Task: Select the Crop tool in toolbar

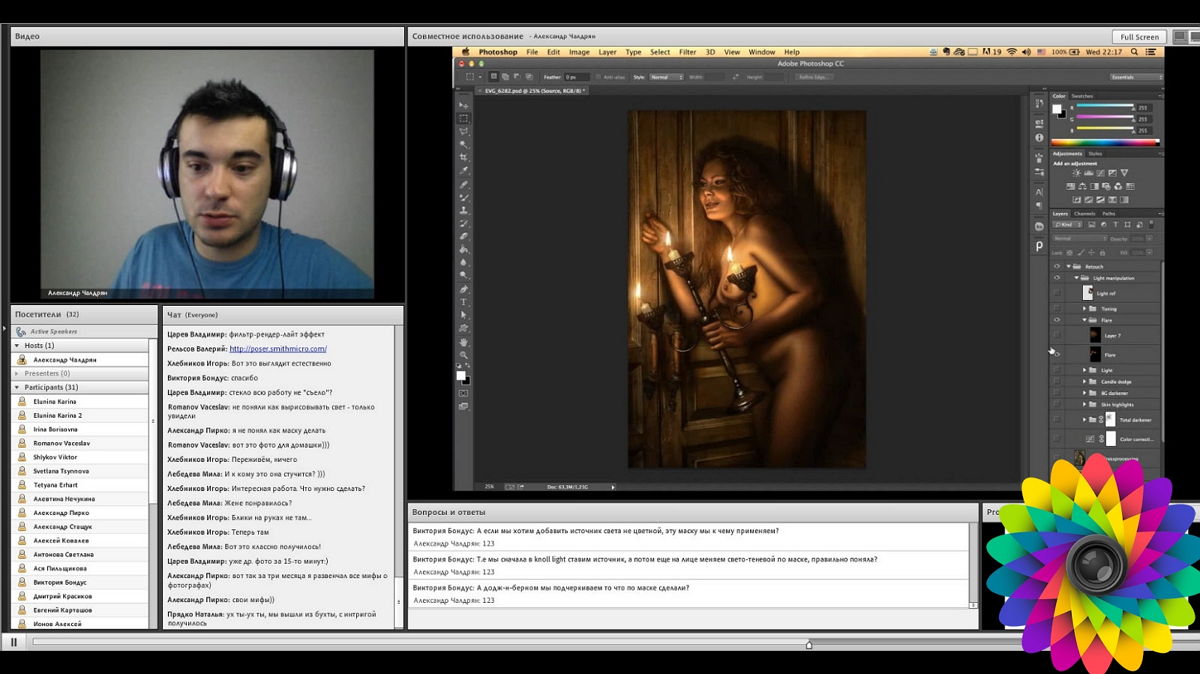Action: click(463, 158)
